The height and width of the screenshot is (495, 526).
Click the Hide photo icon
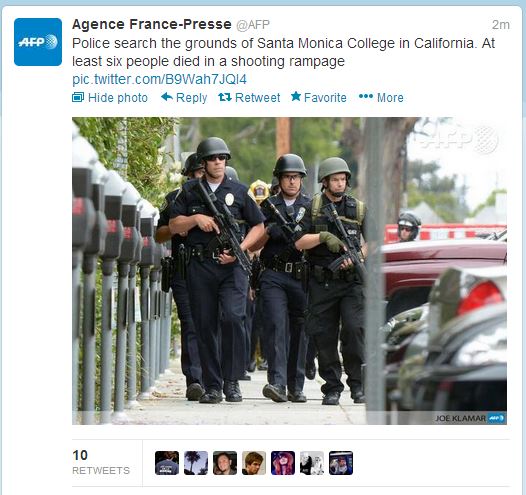click(78, 97)
